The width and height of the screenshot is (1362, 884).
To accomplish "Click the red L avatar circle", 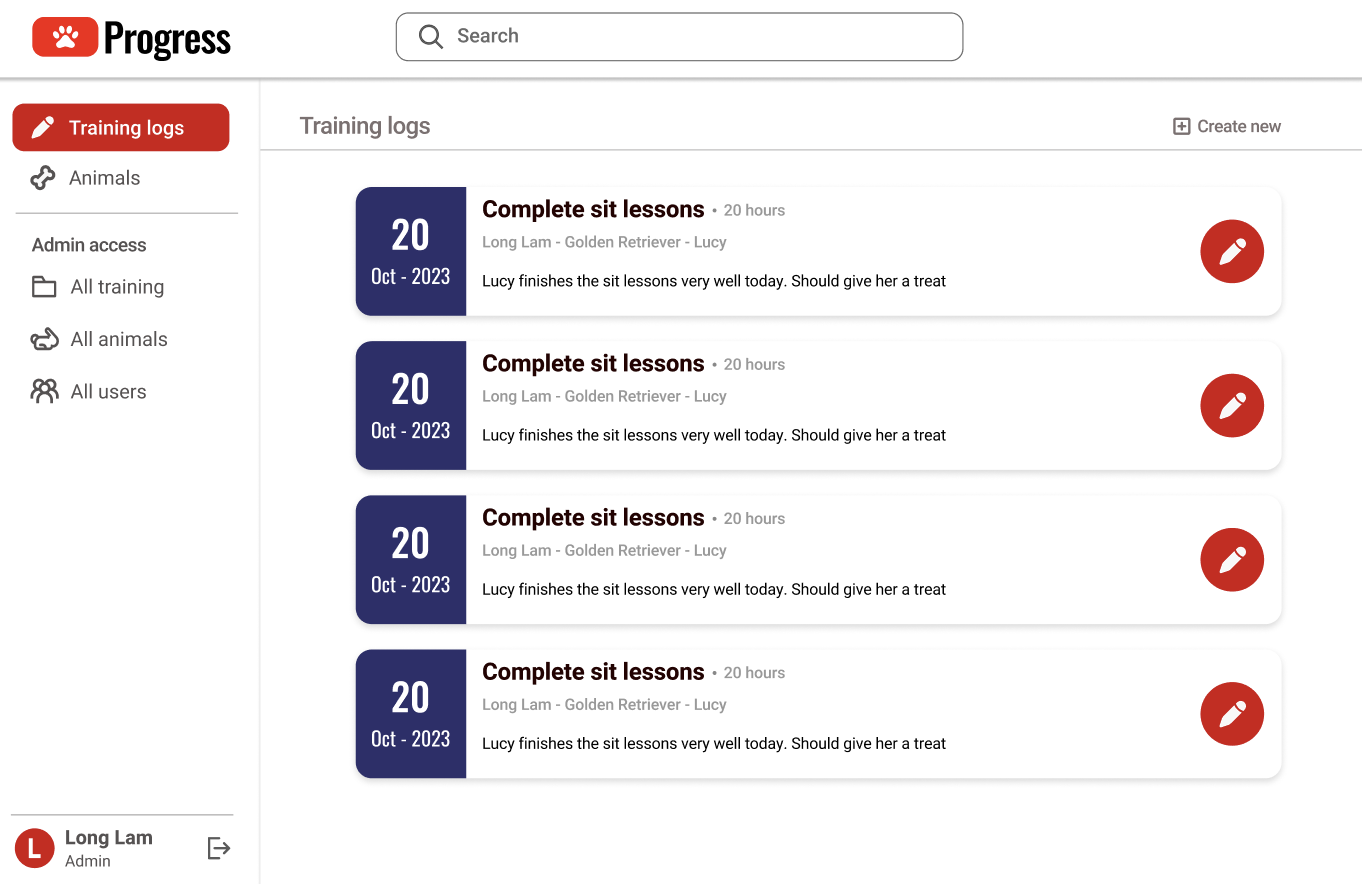I will pos(34,847).
